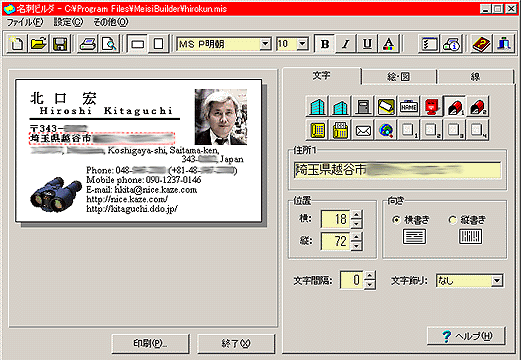This screenshot has width=521, height=360.
Task: Select the red mailbox postal code icon
Action: point(431,106)
